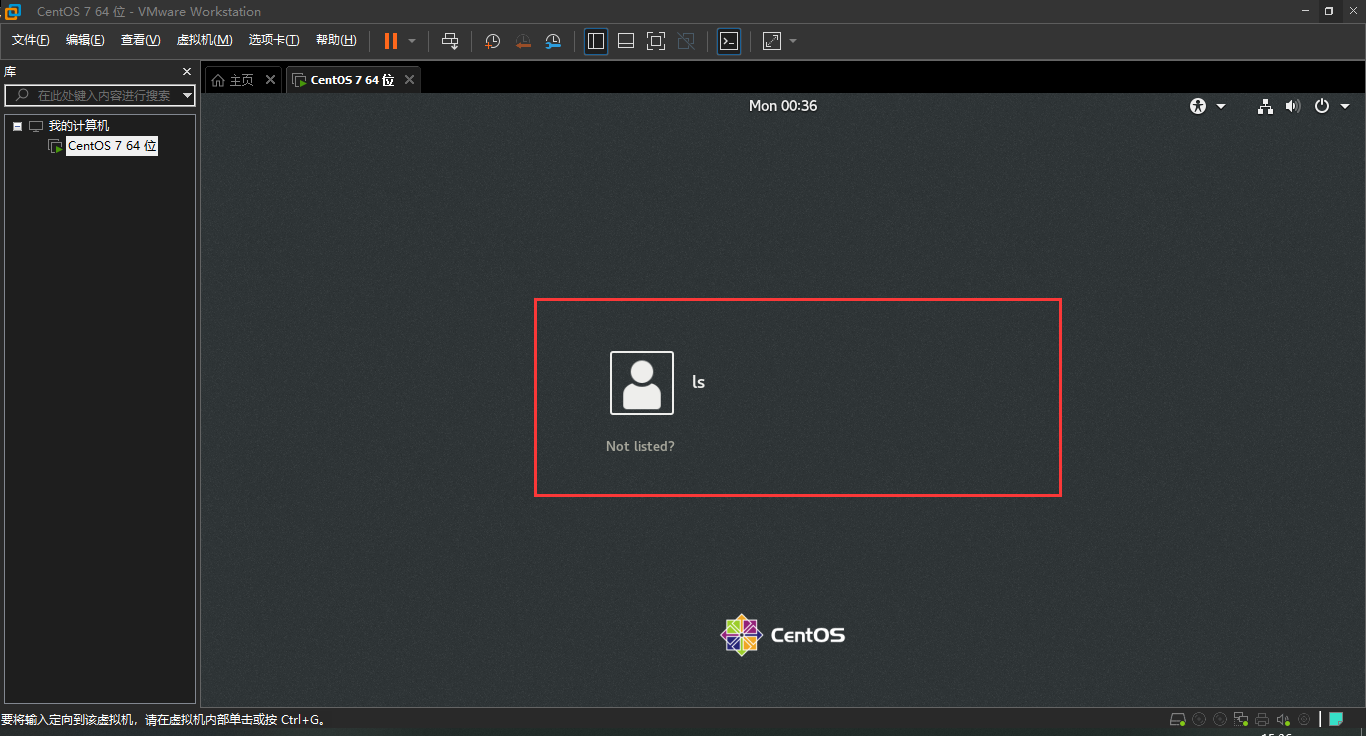1366x736 pixels.
Task: Click the power icon in the guest top bar
Action: coord(1322,106)
